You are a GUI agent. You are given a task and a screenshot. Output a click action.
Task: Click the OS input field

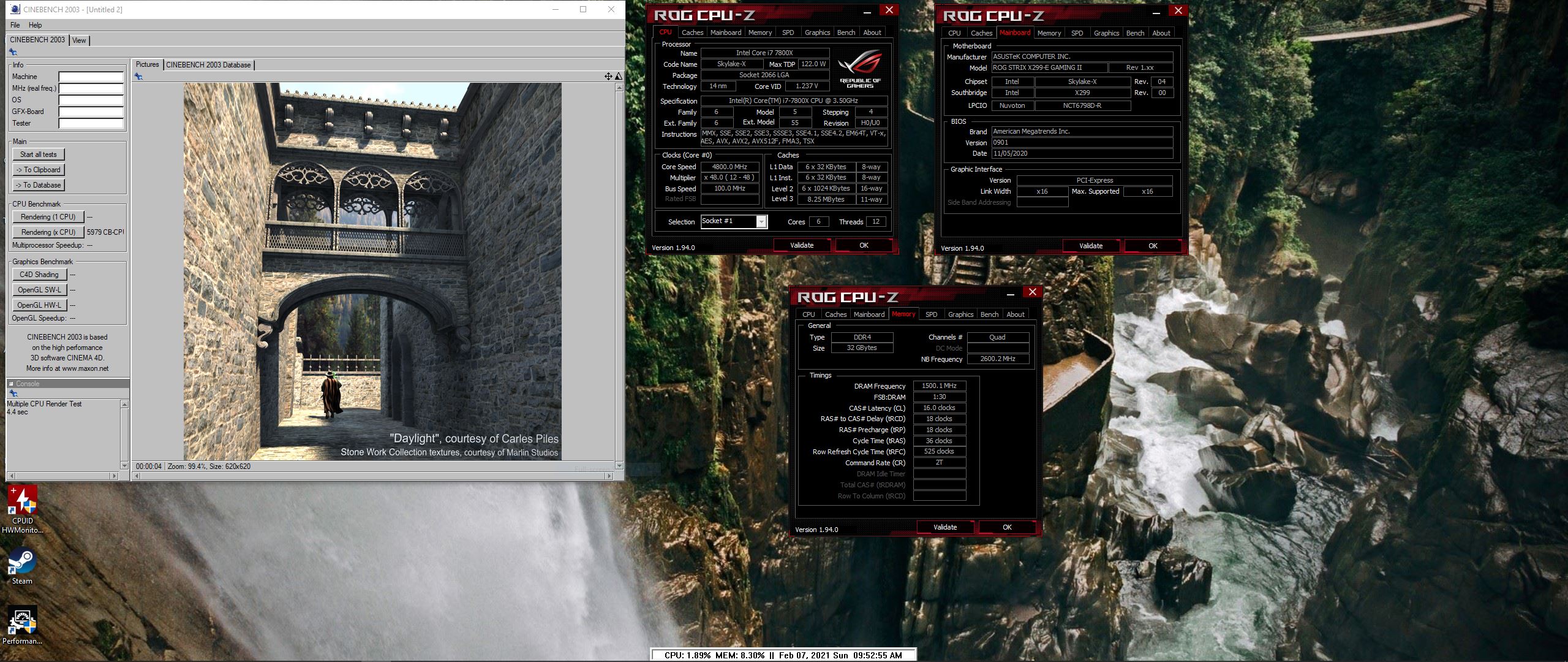pyautogui.click(x=91, y=100)
